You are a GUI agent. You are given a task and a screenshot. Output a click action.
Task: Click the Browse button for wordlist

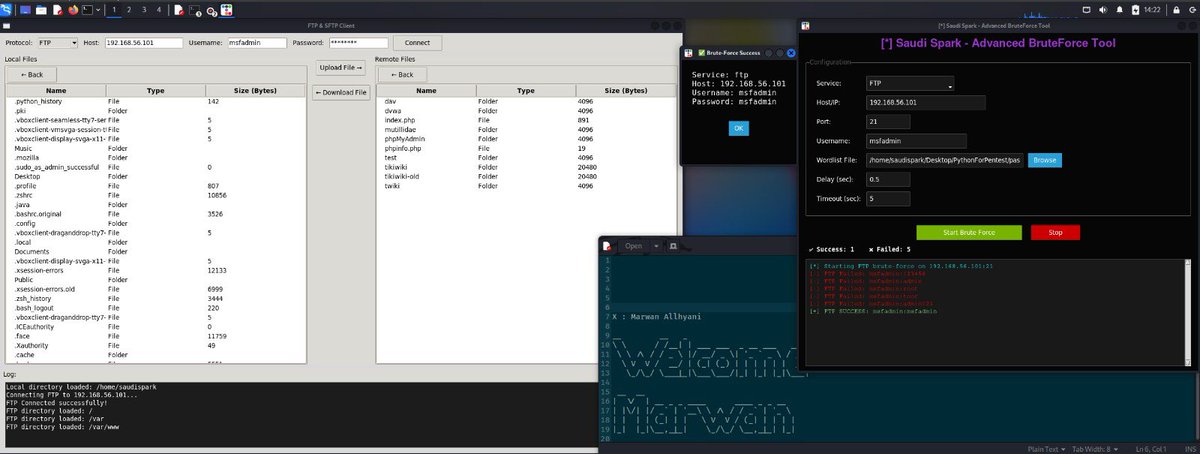click(x=1044, y=160)
